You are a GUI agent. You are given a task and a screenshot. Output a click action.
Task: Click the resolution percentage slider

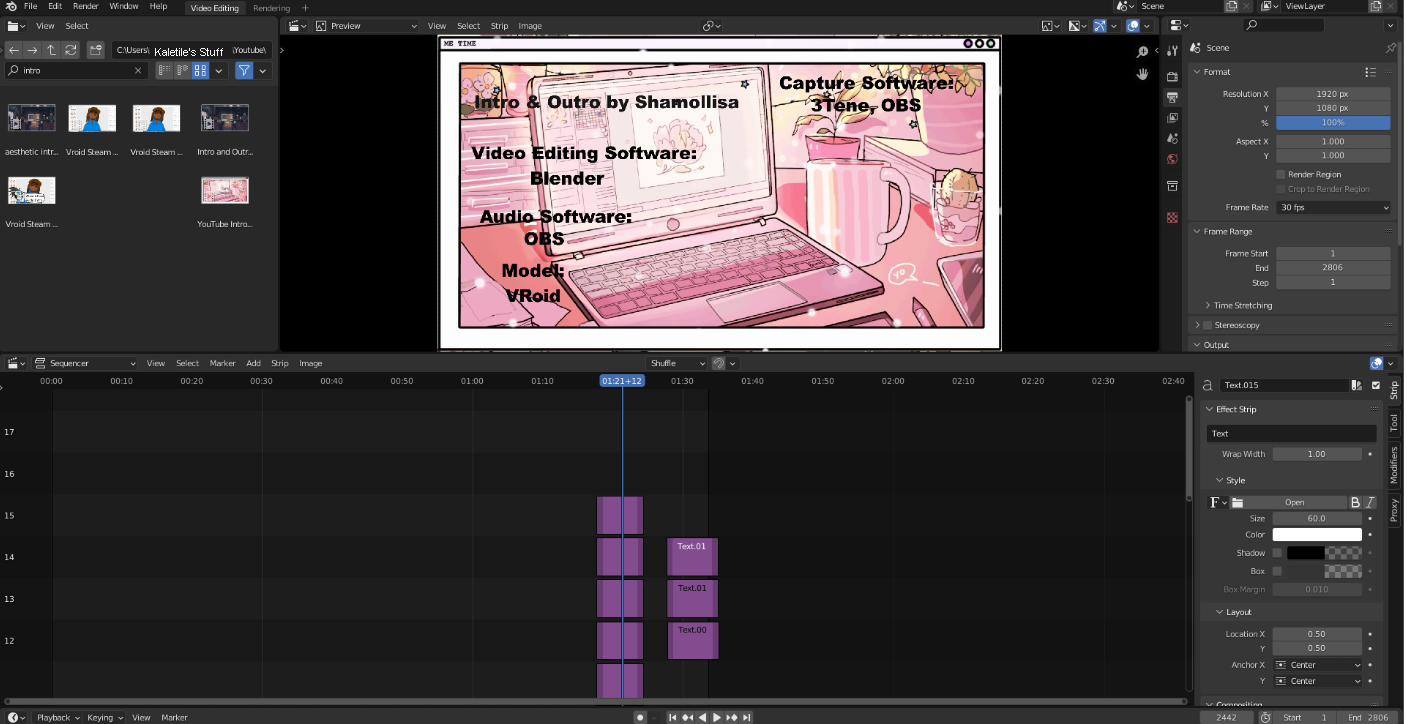pyautogui.click(x=1333, y=123)
